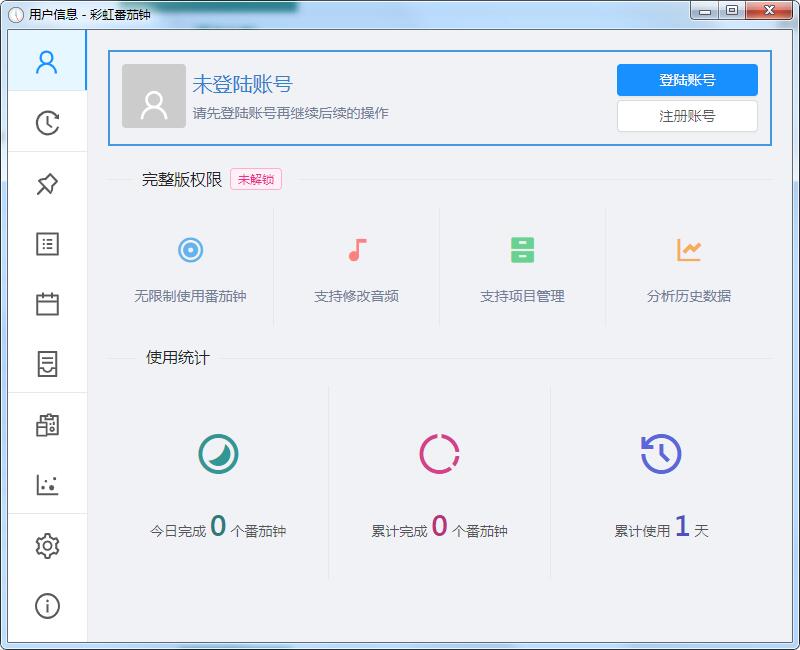The image size is (800, 650).
Task: Select the 无限制使用番茄钟 target icon
Action: click(x=190, y=250)
